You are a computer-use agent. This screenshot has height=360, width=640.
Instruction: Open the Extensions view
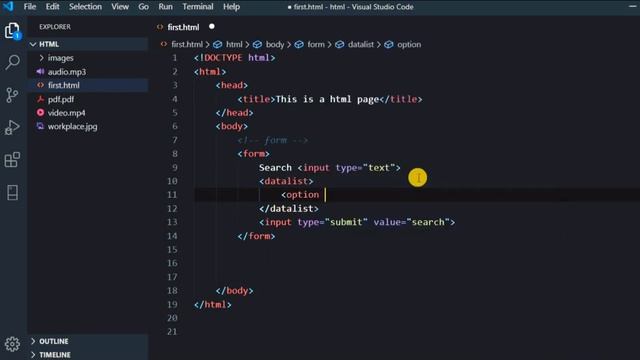(12, 160)
